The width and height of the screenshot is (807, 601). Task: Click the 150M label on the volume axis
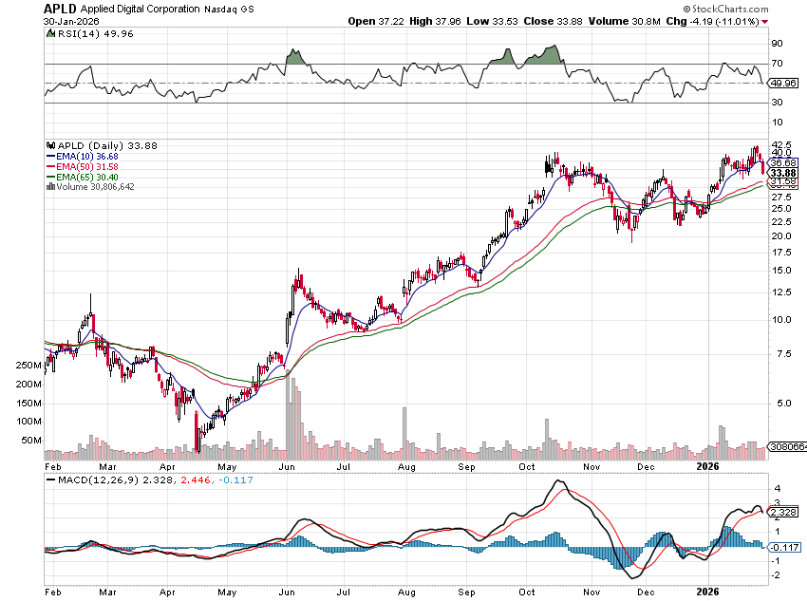point(29,403)
